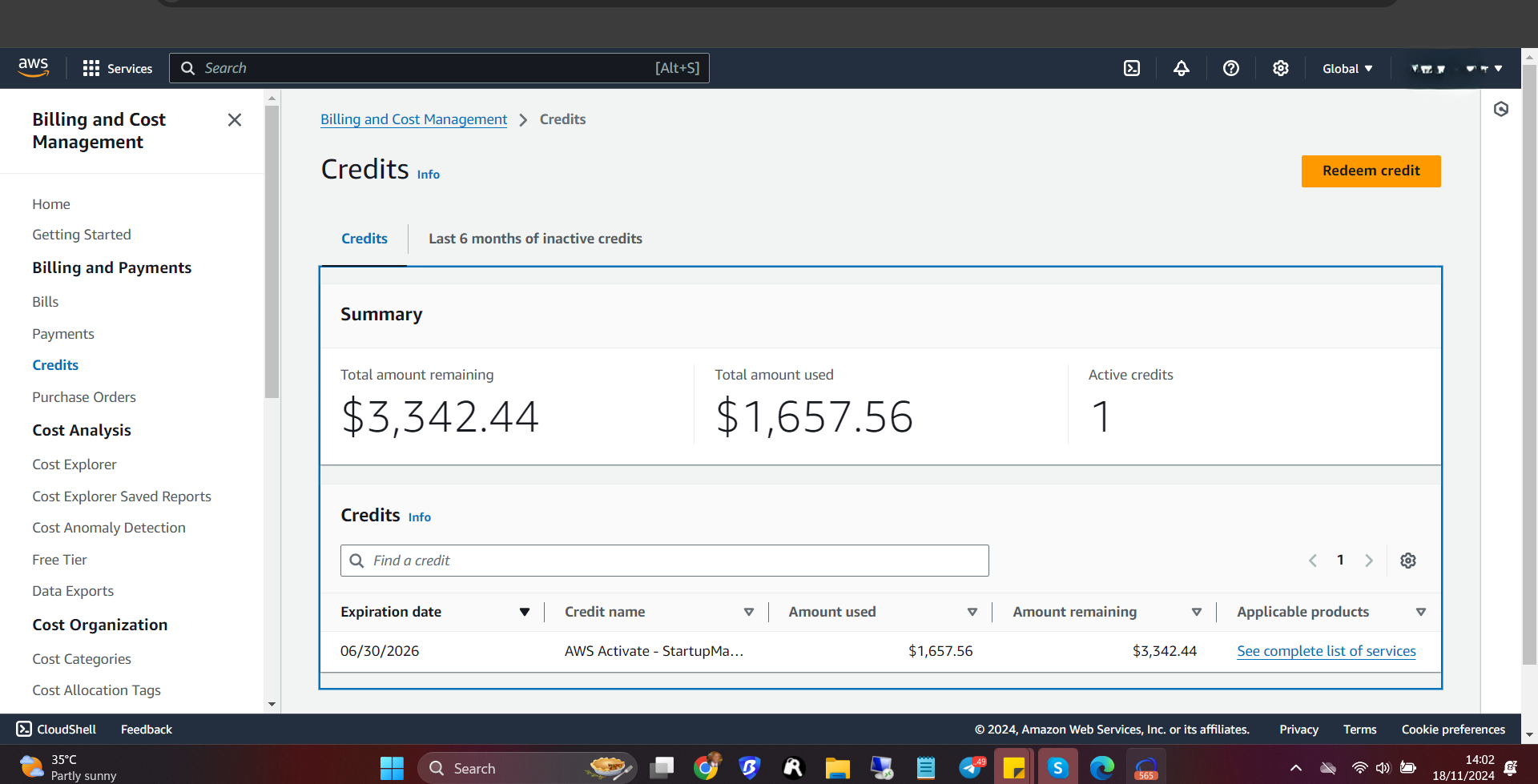Go to Bills in the sidebar
Viewport: 1538px width, 784px height.
(x=46, y=302)
